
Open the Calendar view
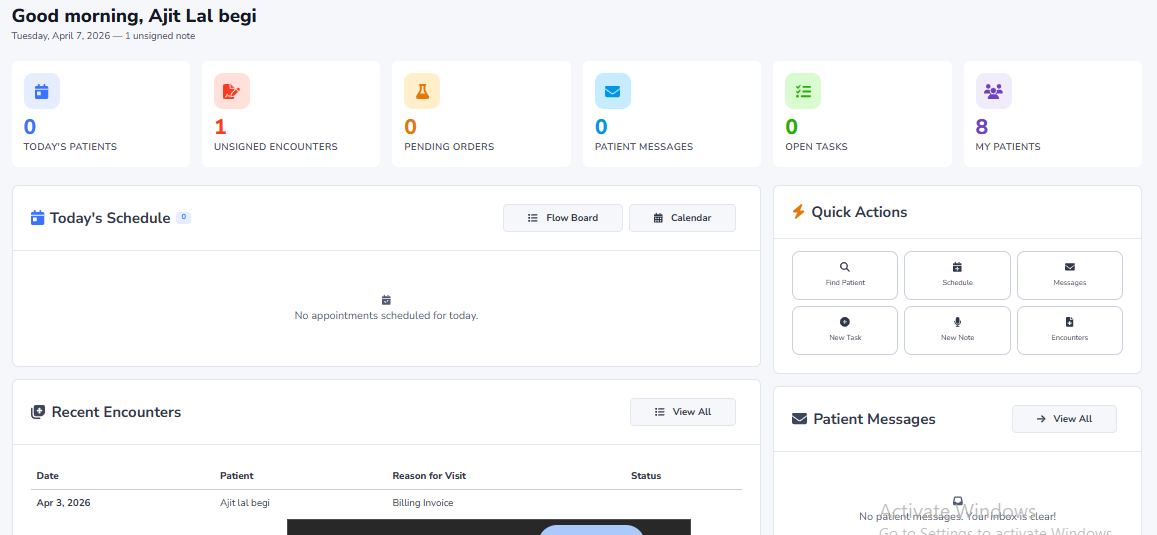pyautogui.click(x=682, y=218)
